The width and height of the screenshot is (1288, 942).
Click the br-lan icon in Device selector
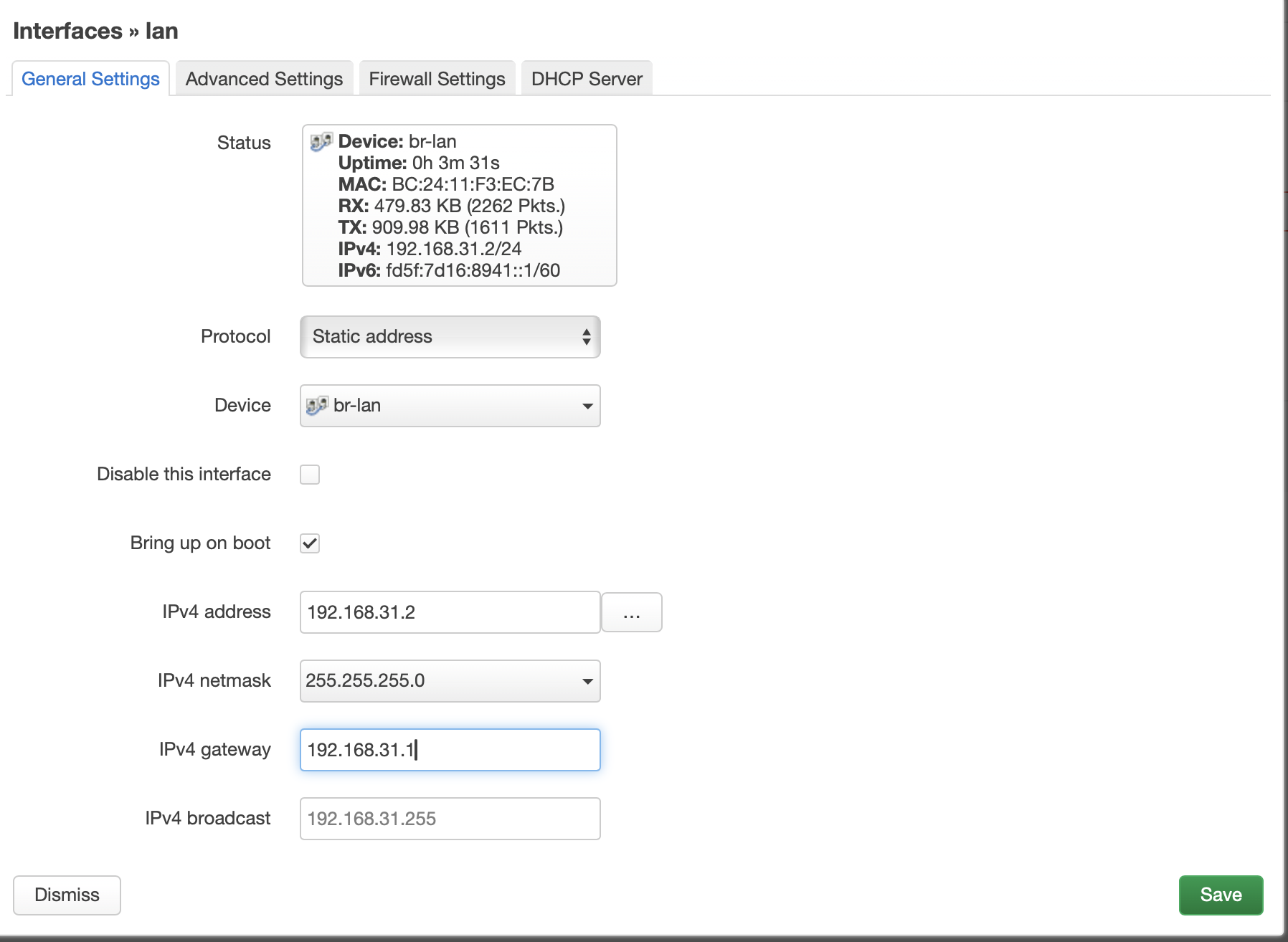[316, 406]
